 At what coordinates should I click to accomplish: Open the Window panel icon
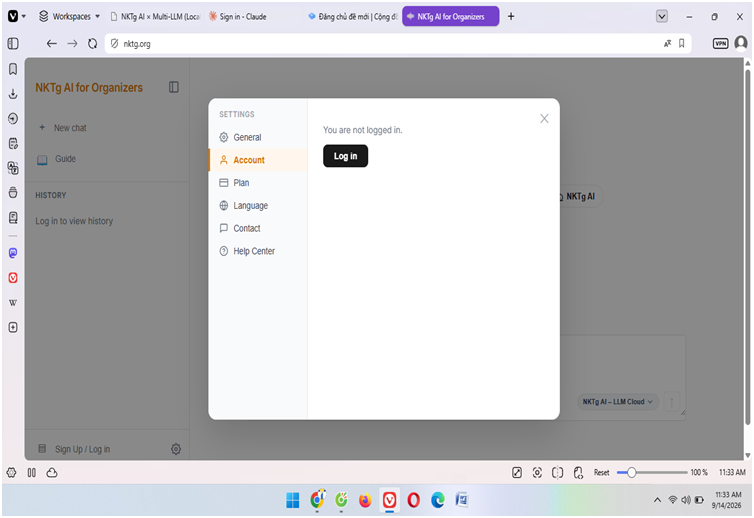click(x=13, y=193)
